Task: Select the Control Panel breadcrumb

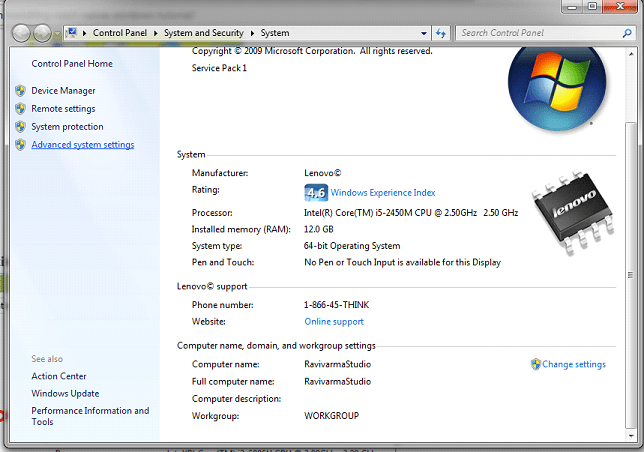Action: click(x=120, y=33)
